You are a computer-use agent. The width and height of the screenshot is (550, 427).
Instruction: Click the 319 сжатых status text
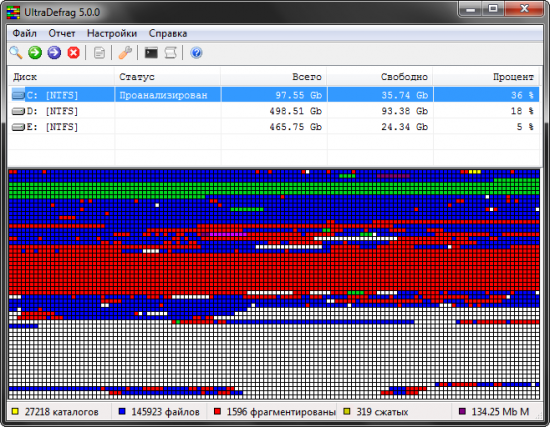(x=382, y=412)
